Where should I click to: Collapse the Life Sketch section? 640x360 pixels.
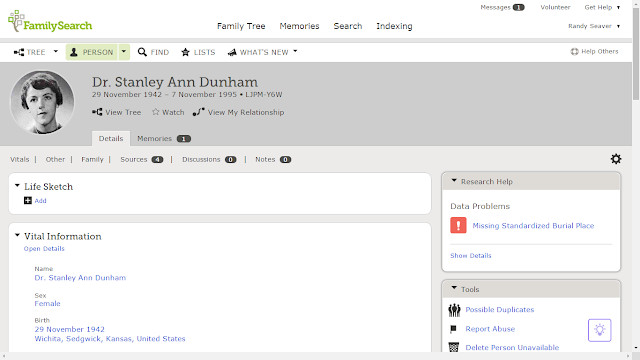17,186
